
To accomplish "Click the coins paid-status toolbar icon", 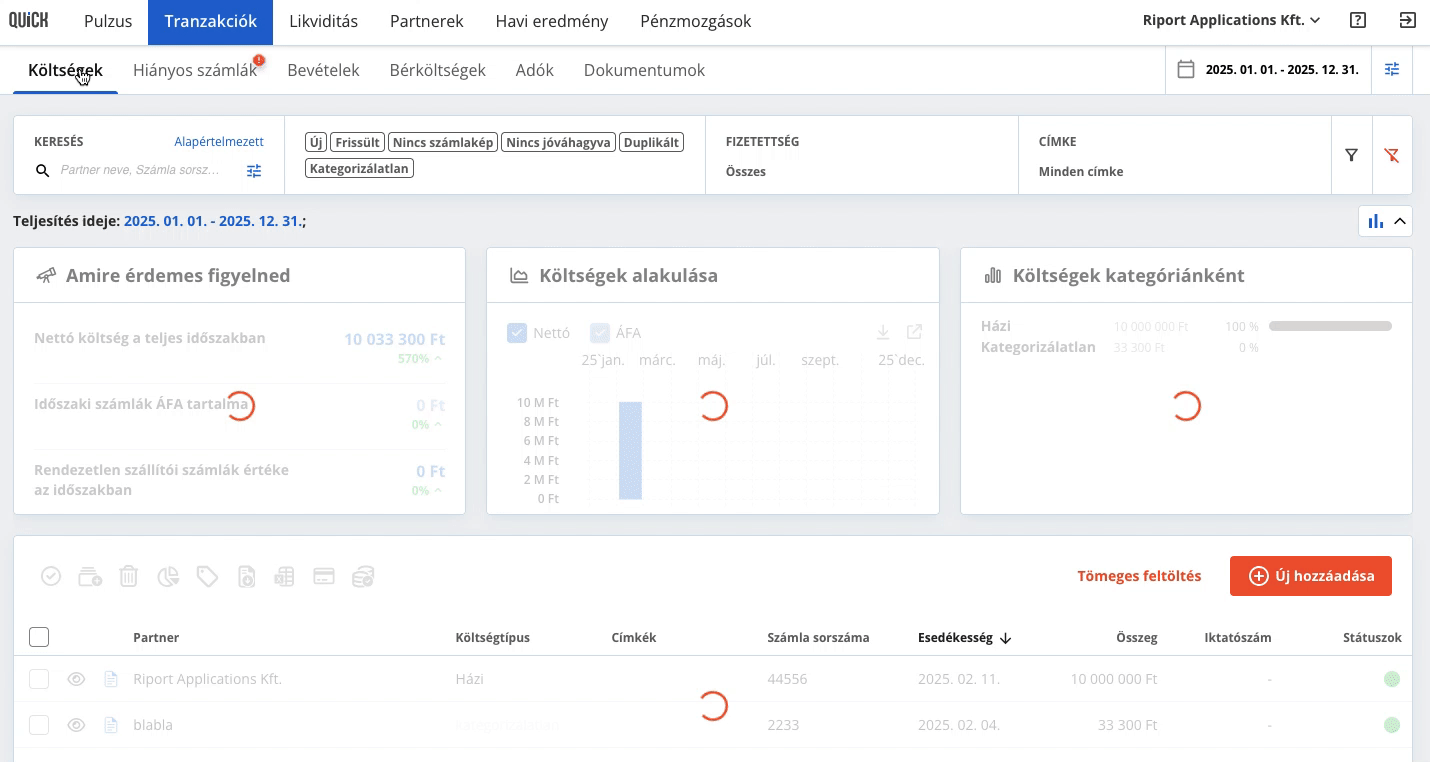I will [x=363, y=576].
